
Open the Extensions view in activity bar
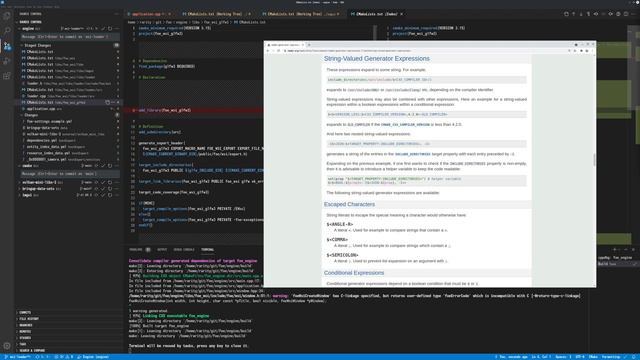tap(7, 76)
